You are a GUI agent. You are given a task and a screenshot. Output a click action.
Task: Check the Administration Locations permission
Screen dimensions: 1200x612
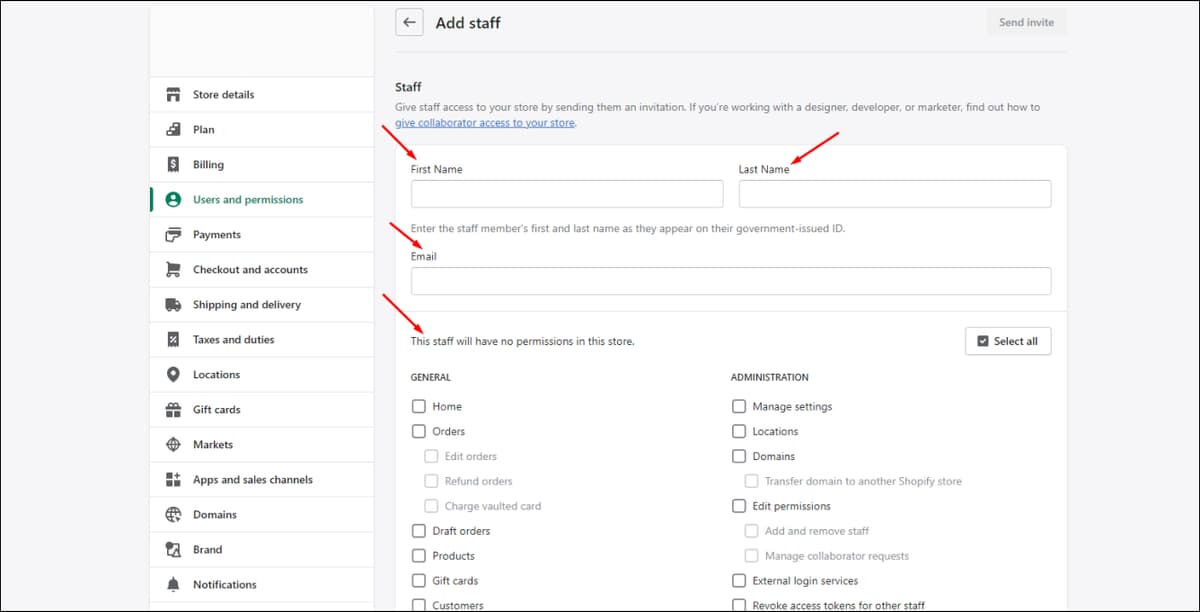739,432
